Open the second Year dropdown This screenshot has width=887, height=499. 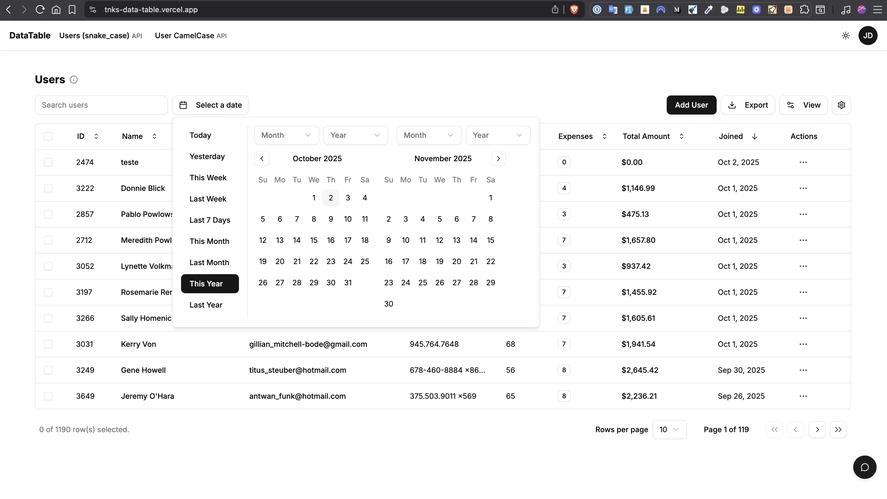point(497,135)
